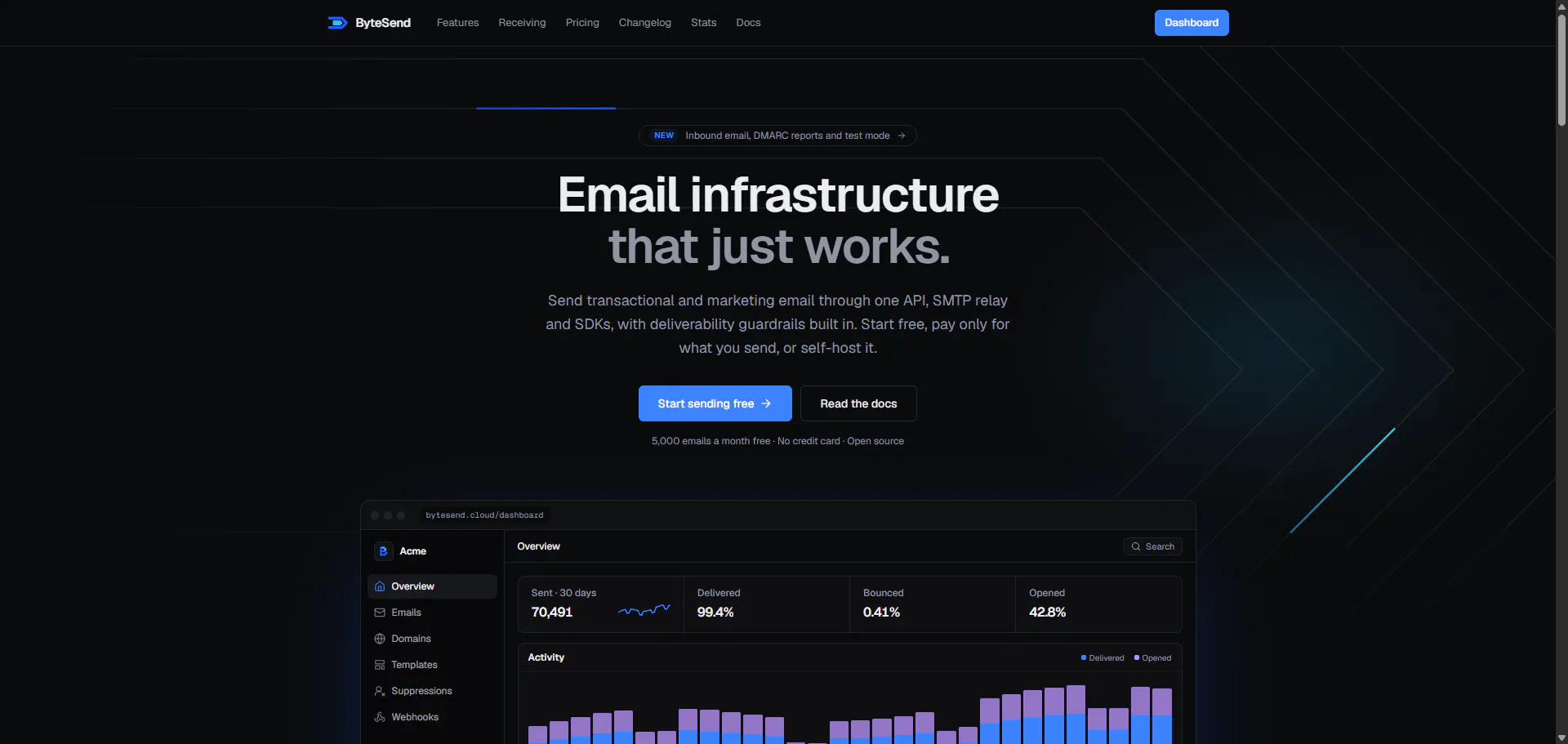Screen dimensions: 1568x744
Task: Click Start sending free button
Action: (x=715, y=403)
